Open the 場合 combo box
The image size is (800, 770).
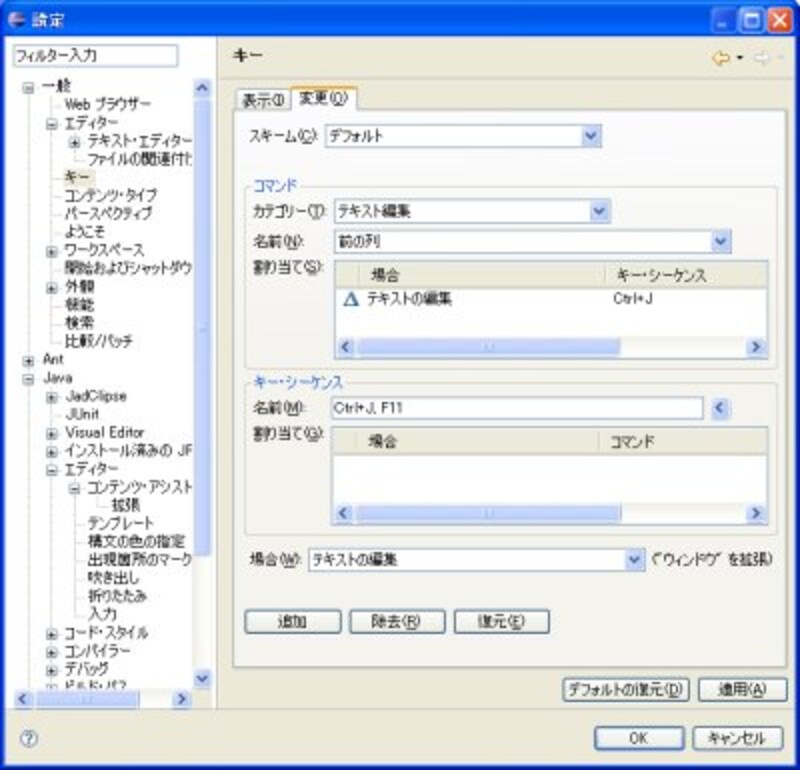(x=634, y=560)
